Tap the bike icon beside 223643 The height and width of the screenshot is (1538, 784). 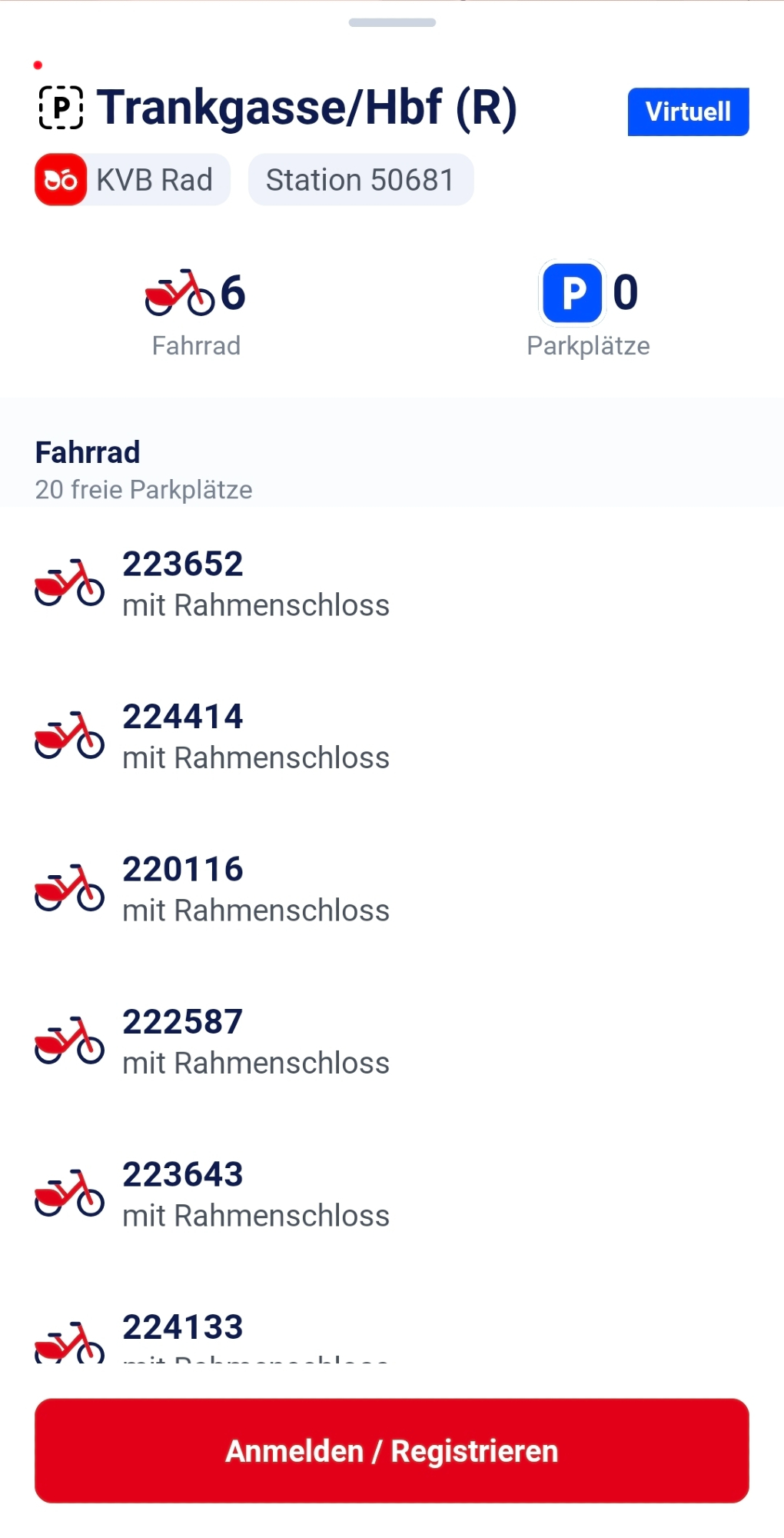pyautogui.click(x=69, y=1194)
